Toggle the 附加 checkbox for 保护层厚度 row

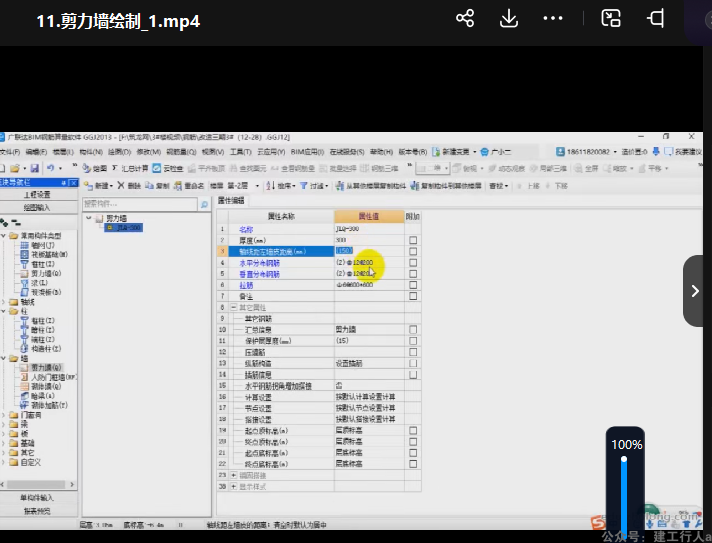point(413,341)
